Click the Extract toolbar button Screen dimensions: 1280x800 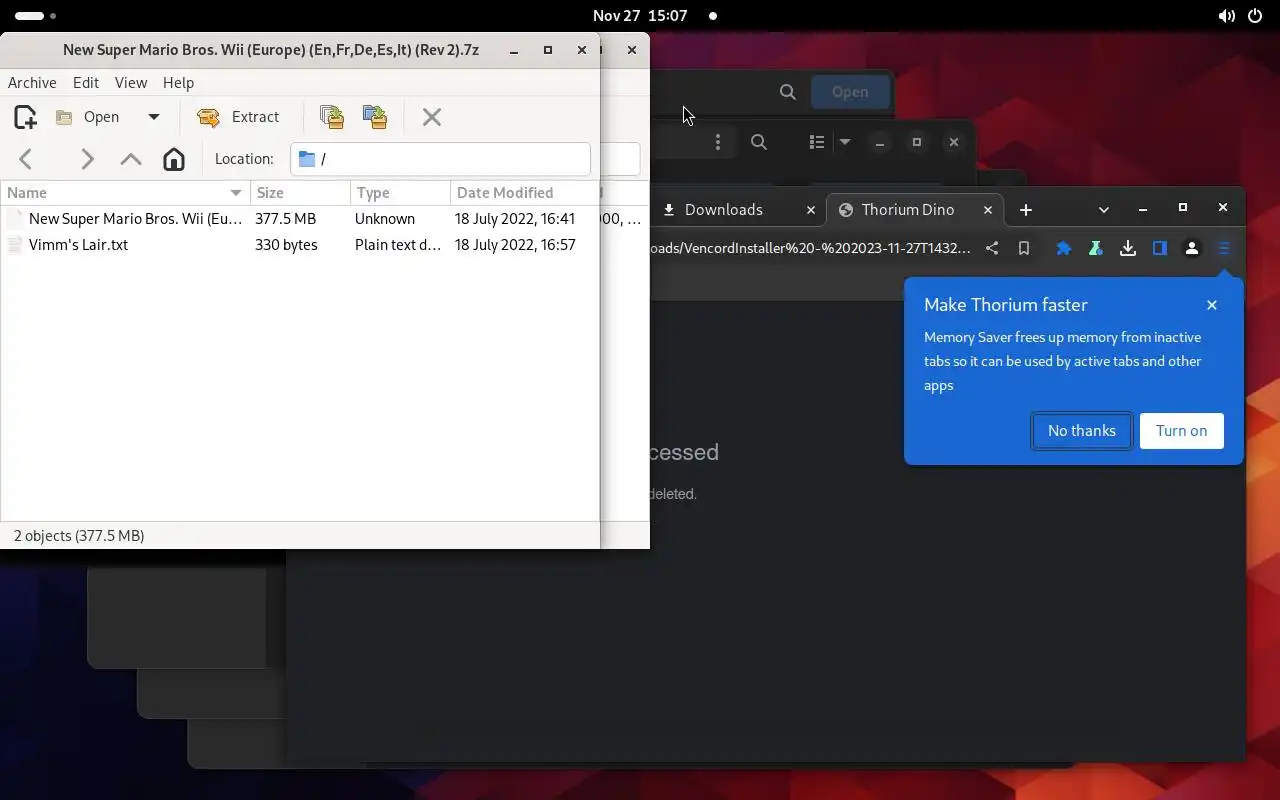(x=239, y=117)
